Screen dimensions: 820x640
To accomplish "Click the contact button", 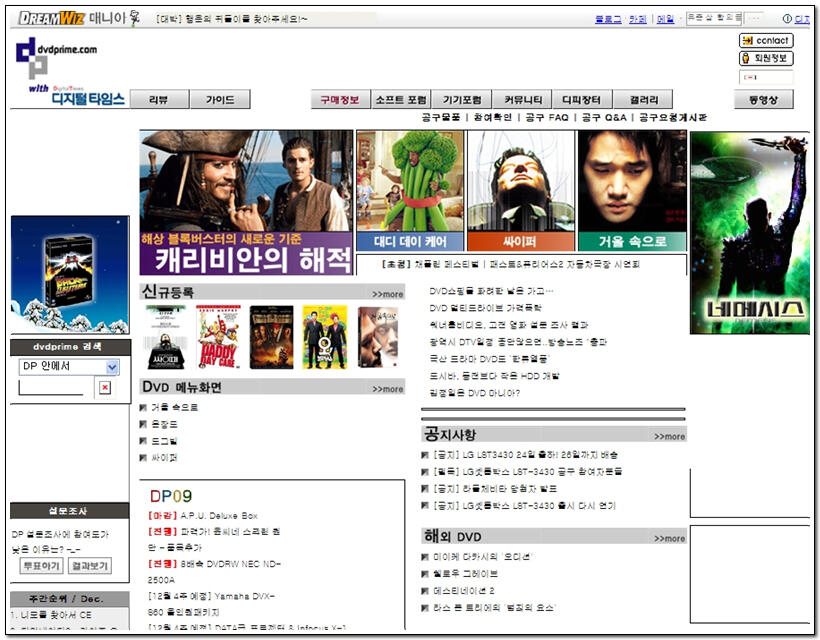I will 766,40.
